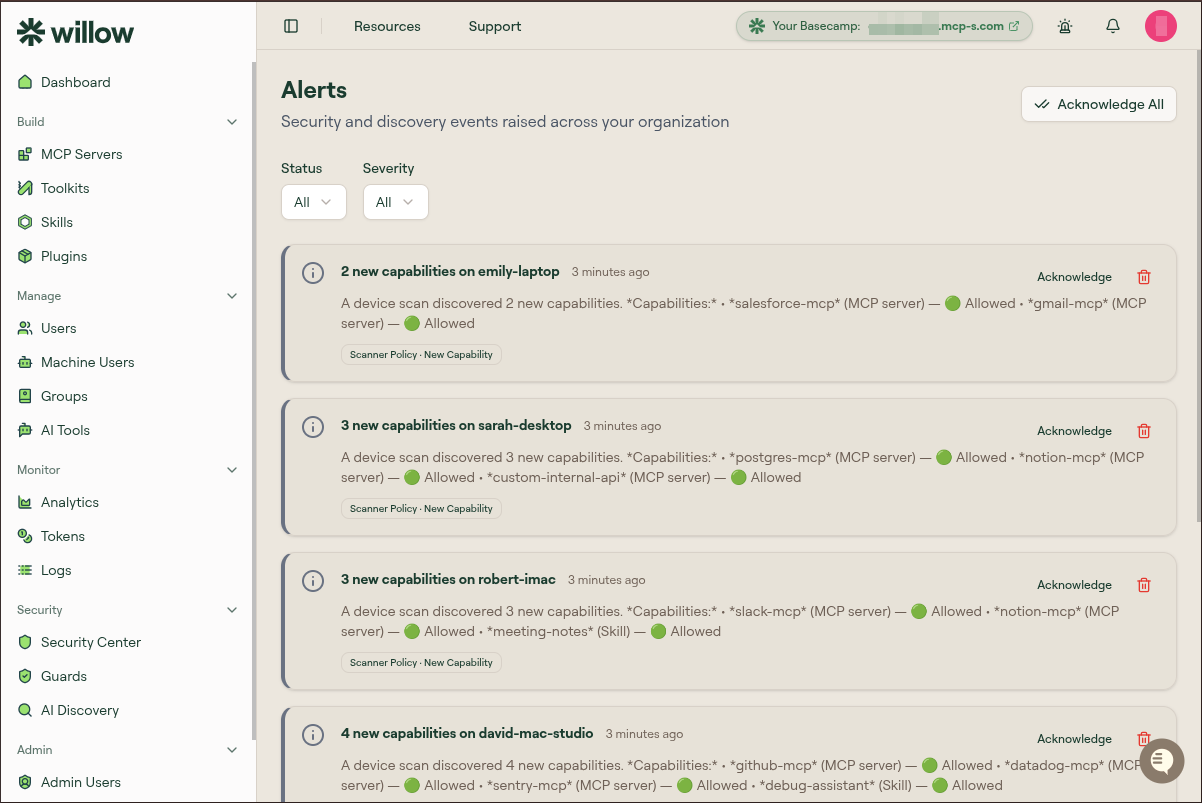This screenshot has width=1202, height=803.
Task: Click the Willow logo
Action: 75,32
